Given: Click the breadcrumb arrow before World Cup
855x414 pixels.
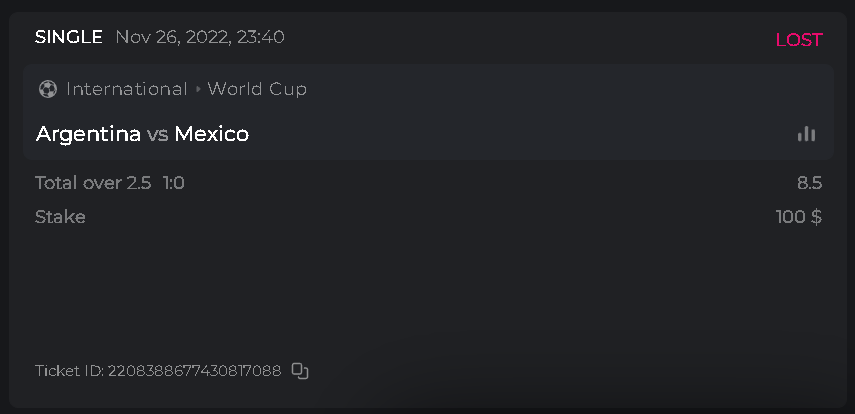Looking at the screenshot, I should click(x=198, y=89).
